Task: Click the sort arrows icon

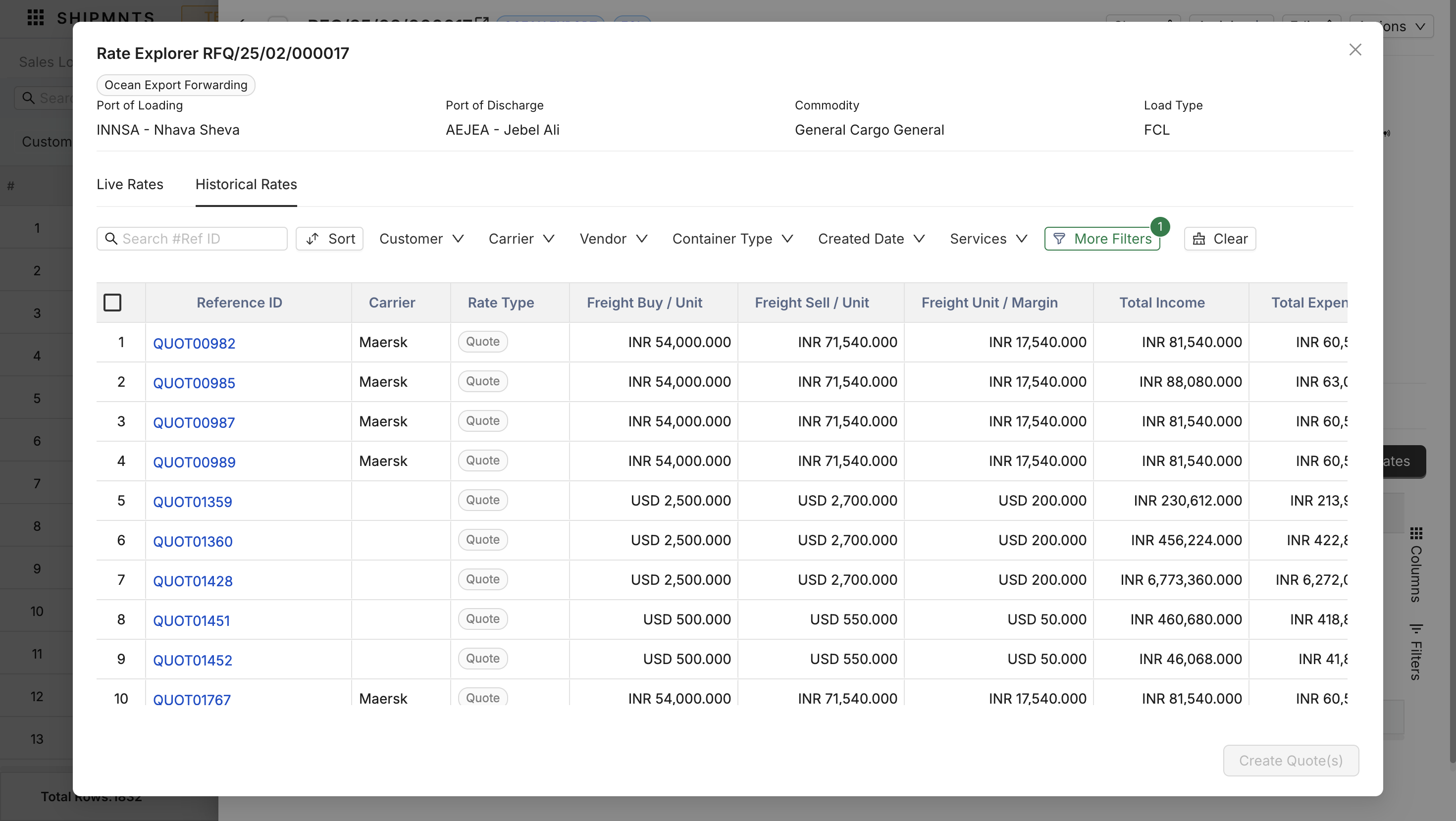Action: [x=312, y=239]
